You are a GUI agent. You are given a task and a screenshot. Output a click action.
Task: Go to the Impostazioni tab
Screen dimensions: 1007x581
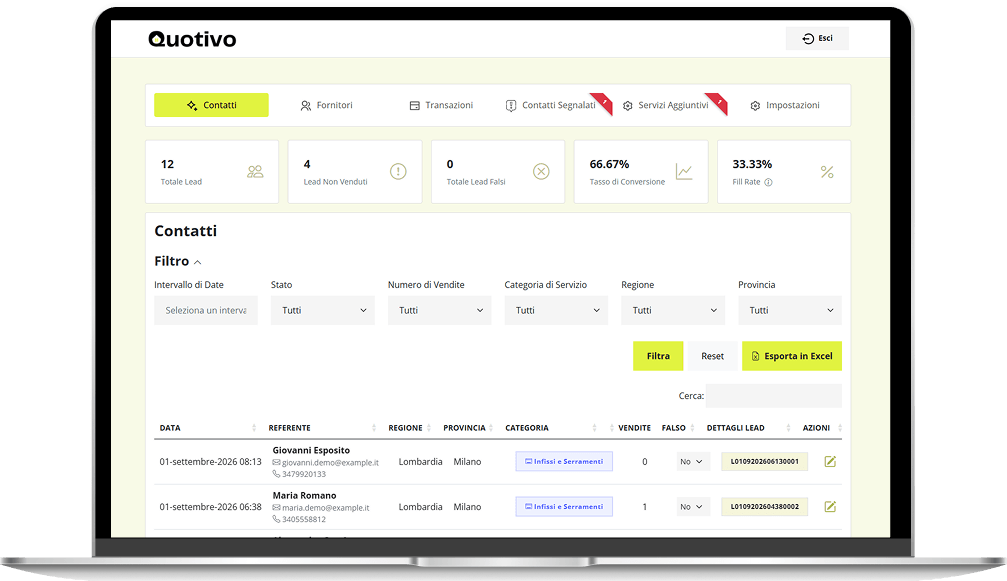785,105
